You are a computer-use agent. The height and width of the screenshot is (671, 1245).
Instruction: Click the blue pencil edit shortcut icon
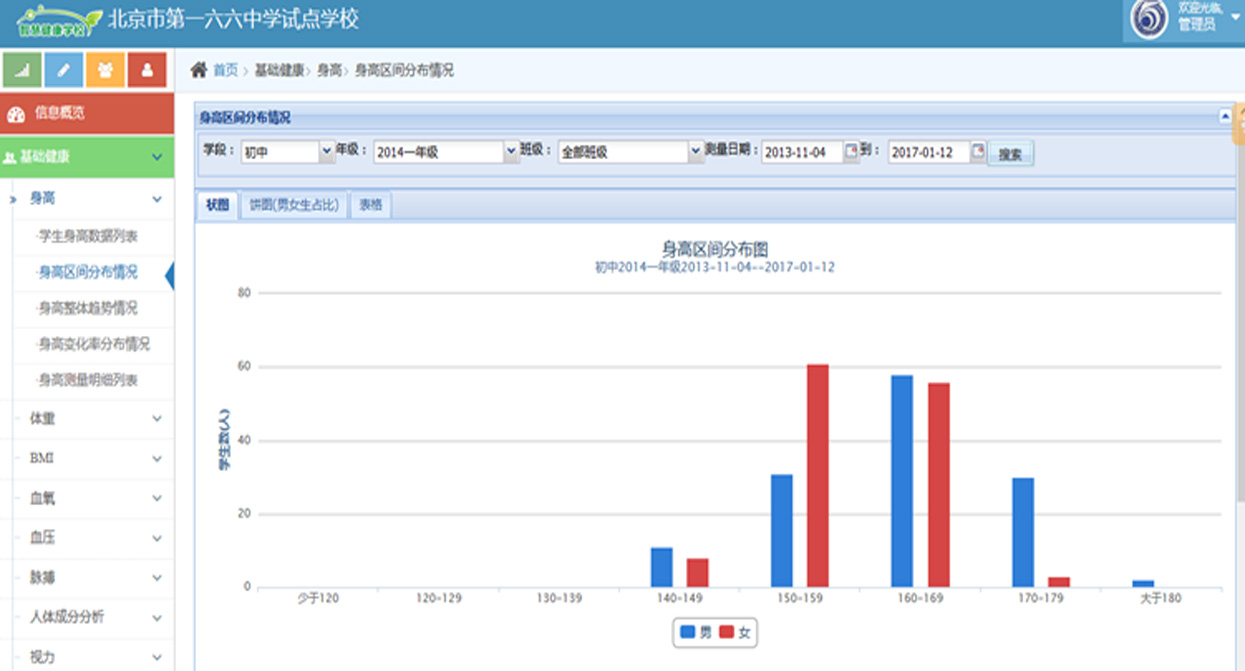64,70
